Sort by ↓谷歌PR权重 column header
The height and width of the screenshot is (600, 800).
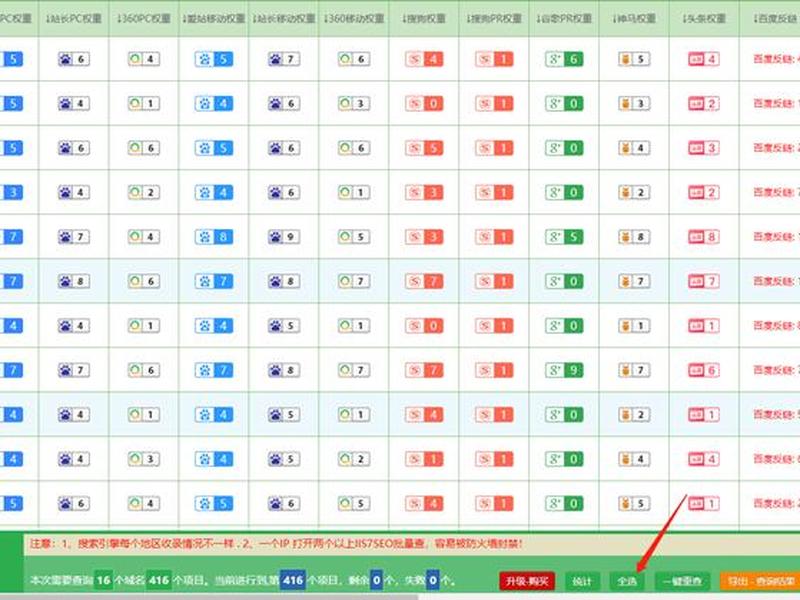point(564,19)
